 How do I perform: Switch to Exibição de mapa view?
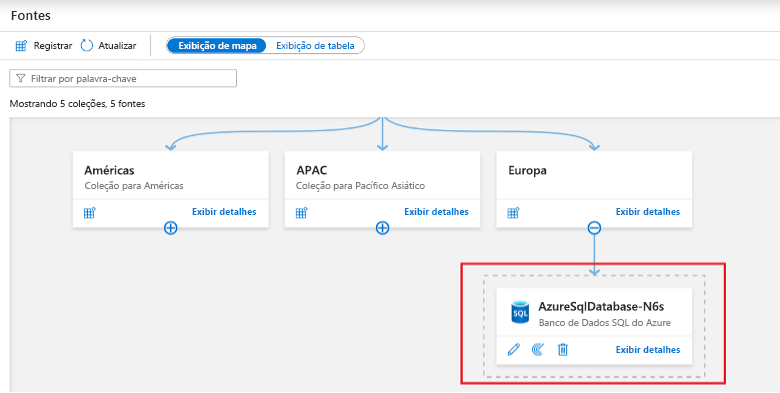coord(217,46)
